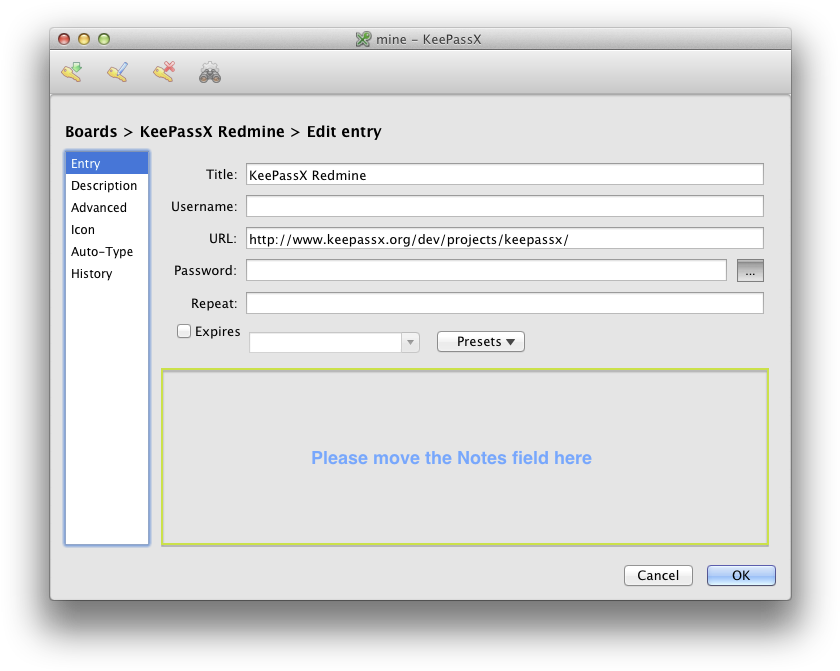Click the Cancel button
This screenshot has width=840, height=671.
[658, 575]
